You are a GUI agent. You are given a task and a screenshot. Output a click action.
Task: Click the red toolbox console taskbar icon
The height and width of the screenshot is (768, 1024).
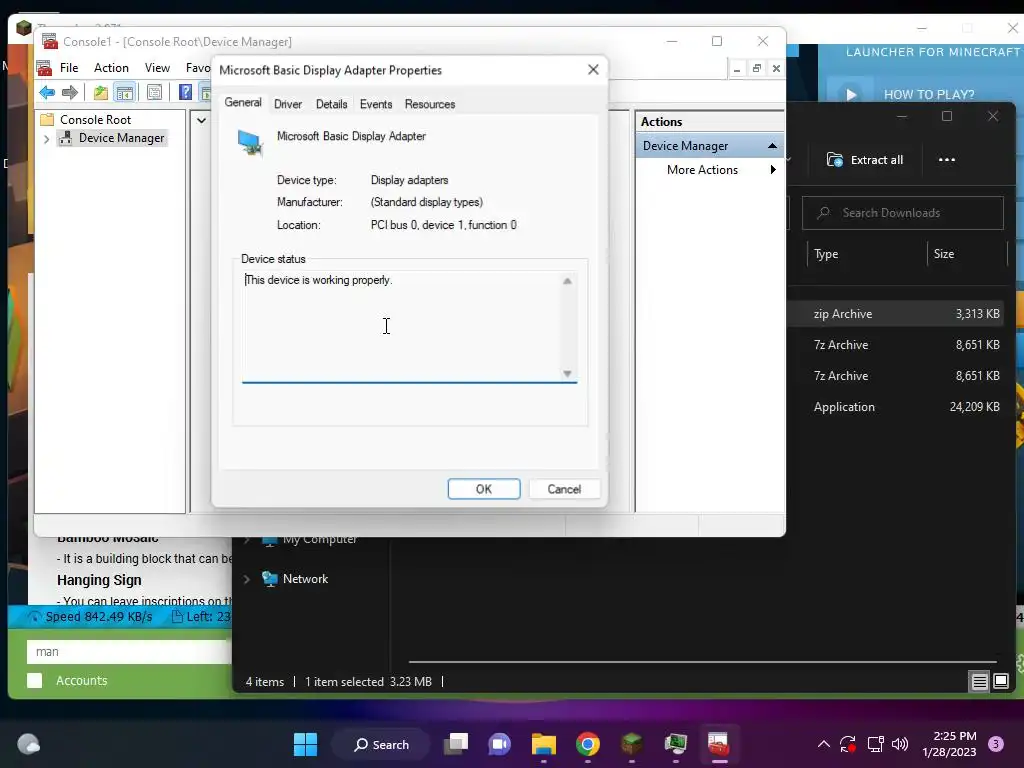(718, 744)
